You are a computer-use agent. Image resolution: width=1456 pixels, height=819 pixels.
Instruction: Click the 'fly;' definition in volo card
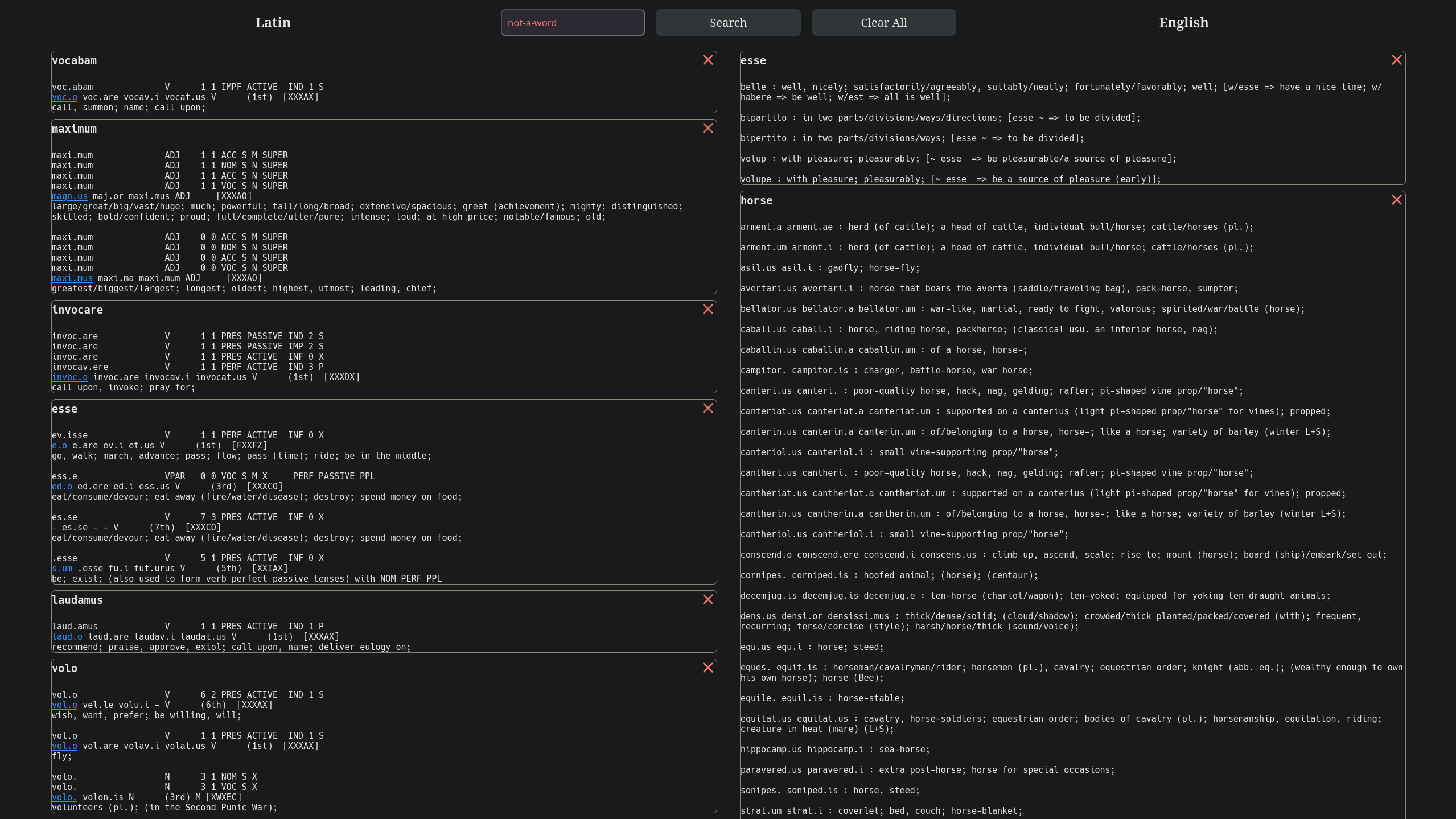[62, 756]
